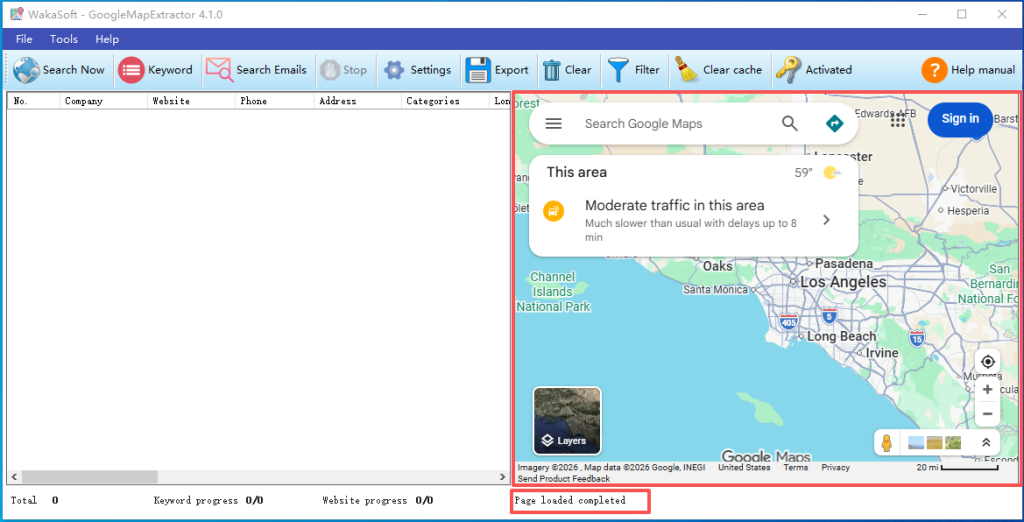
Task: Click the Stop hand button
Action: (330, 70)
